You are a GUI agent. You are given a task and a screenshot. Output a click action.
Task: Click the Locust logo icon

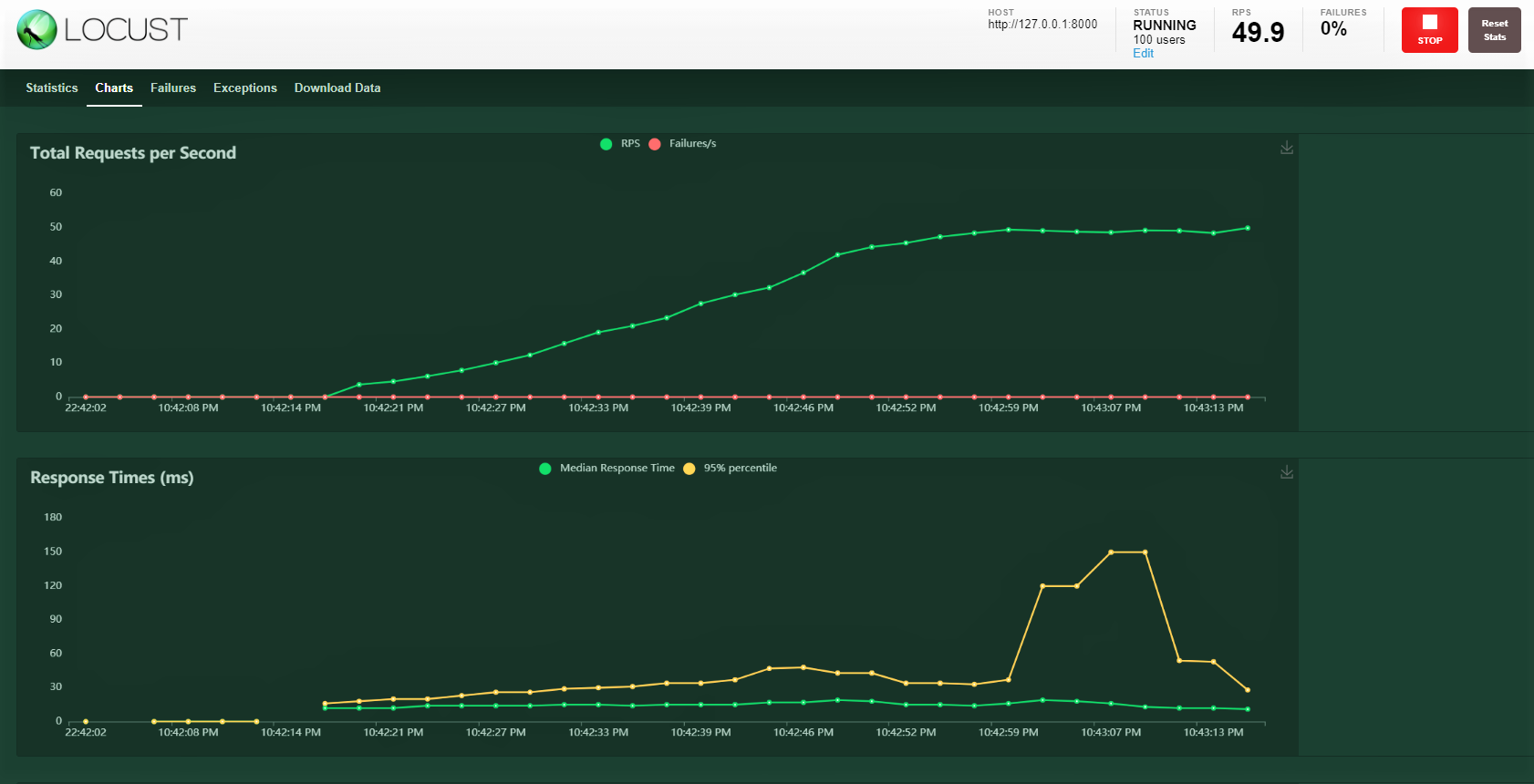point(36,30)
